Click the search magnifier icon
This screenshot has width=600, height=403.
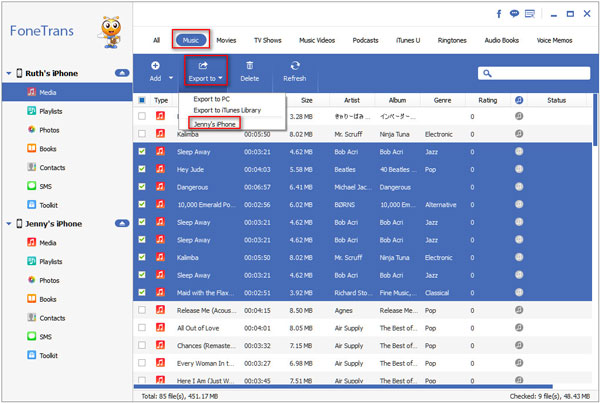(x=487, y=73)
